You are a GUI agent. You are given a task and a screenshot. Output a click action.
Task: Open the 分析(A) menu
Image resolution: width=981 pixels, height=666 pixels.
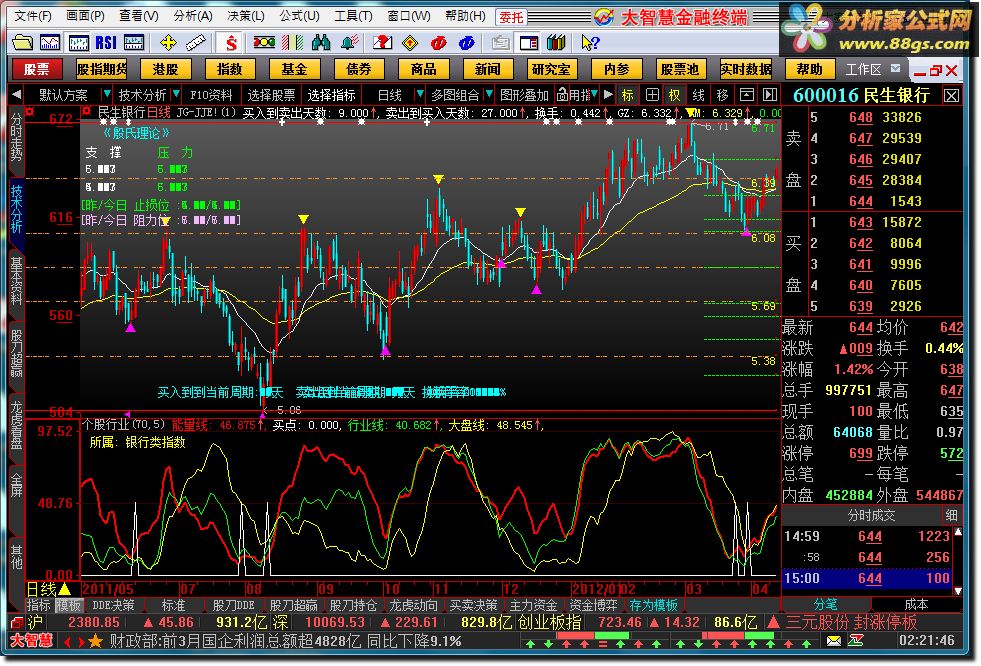193,16
